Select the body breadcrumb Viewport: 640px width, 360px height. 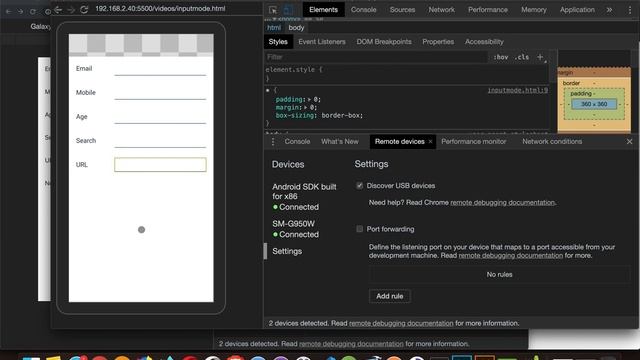tap(296, 28)
